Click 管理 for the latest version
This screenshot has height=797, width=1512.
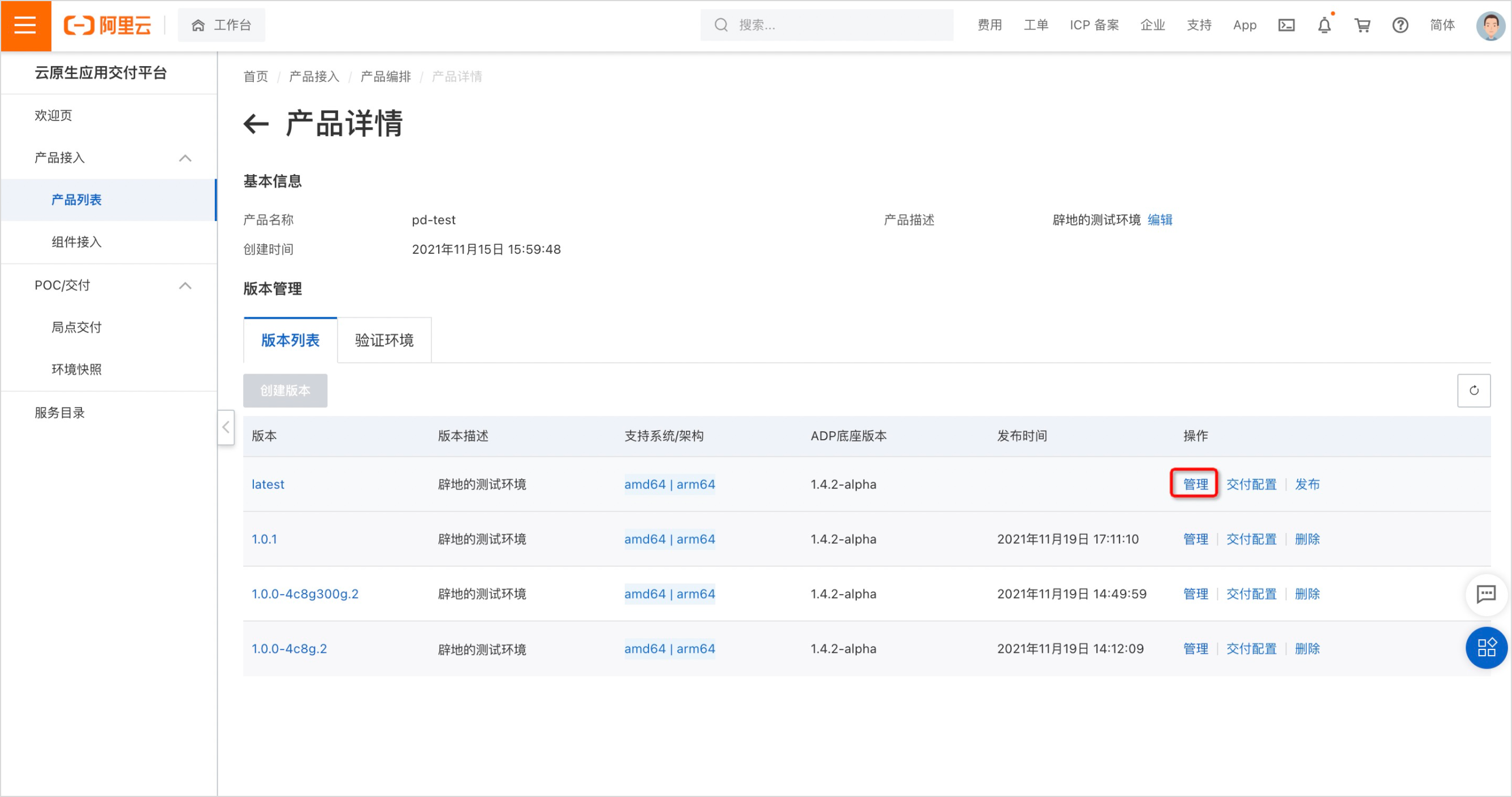coord(1195,484)
